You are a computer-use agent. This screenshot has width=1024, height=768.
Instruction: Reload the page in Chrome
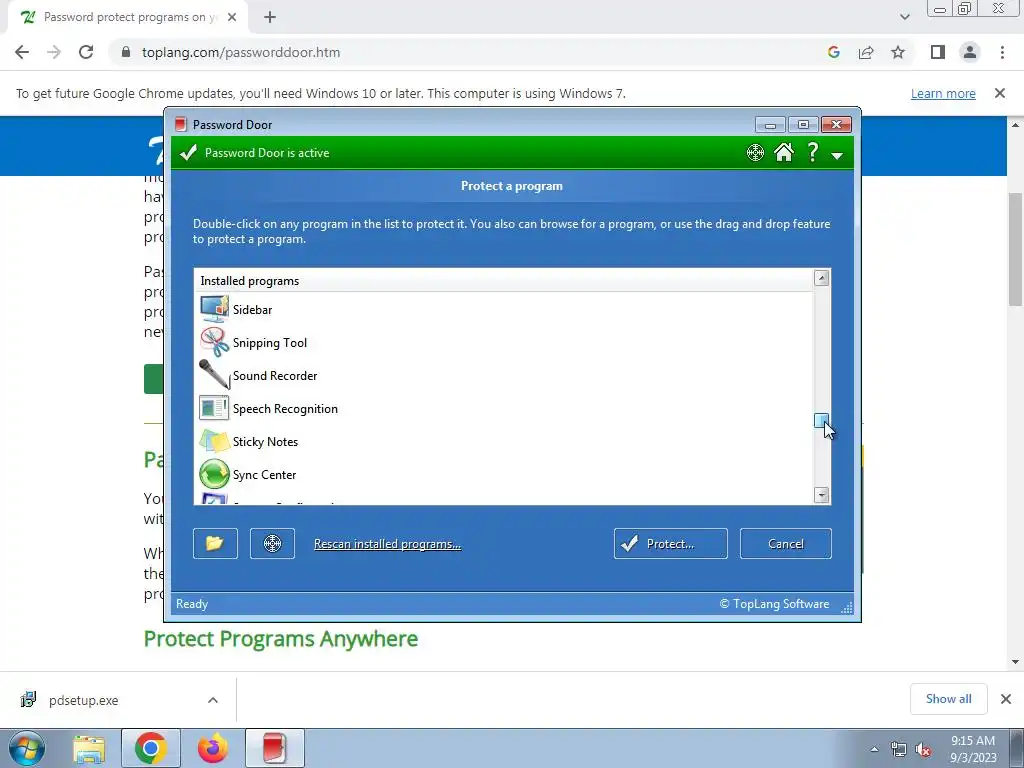(86, 52)
